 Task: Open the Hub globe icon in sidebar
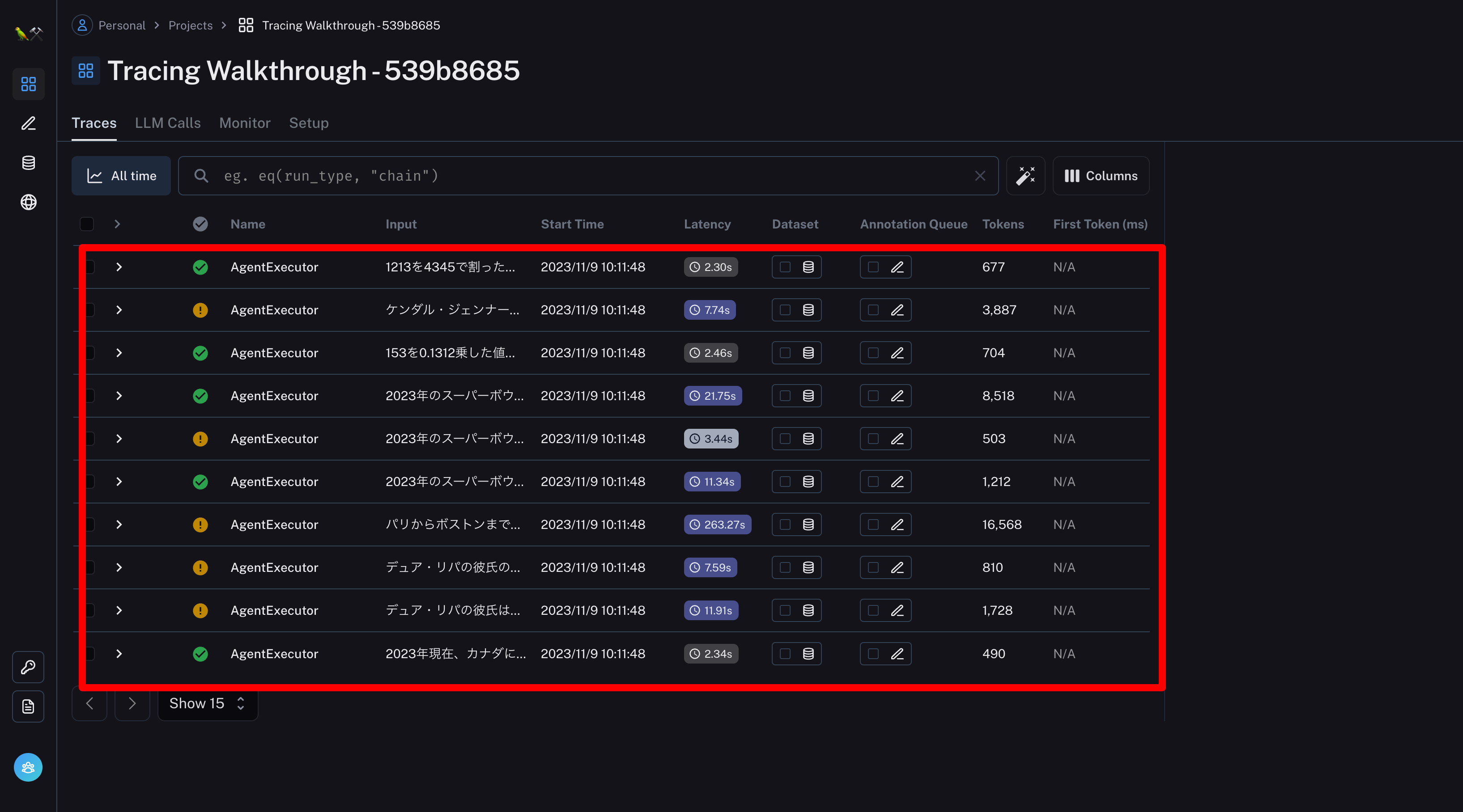[28, 202]
